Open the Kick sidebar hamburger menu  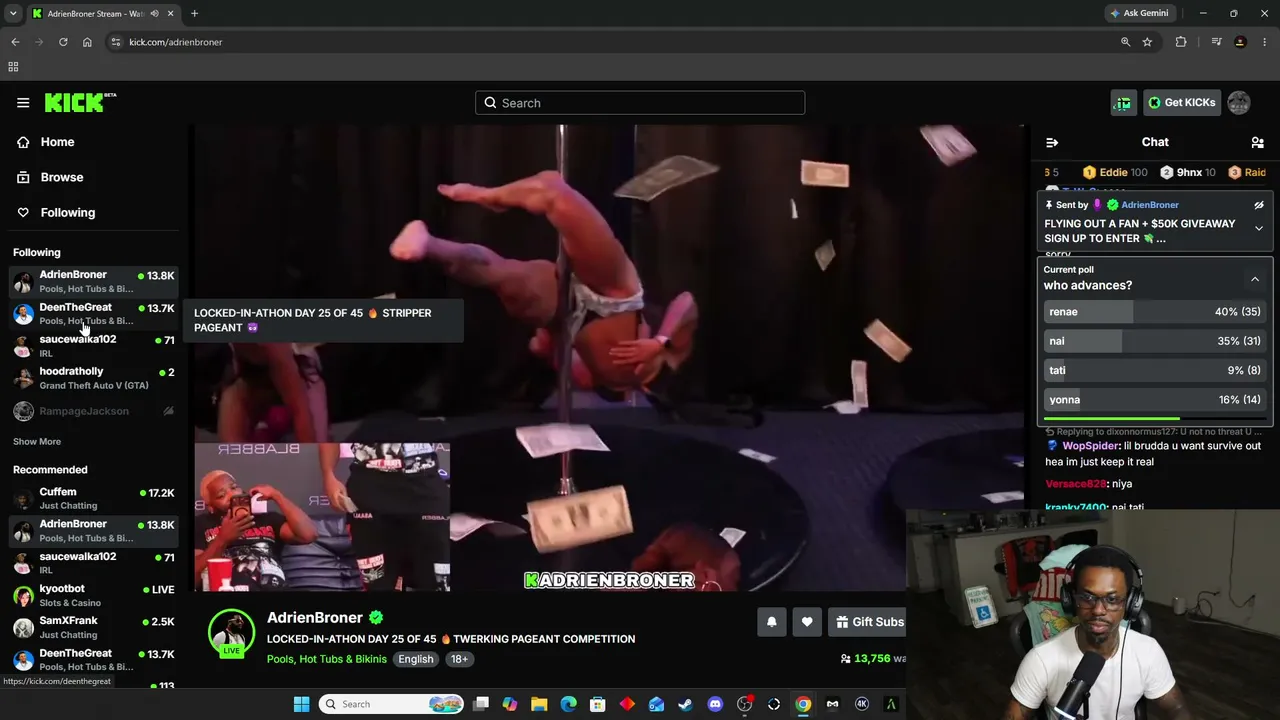pos(23,102)
